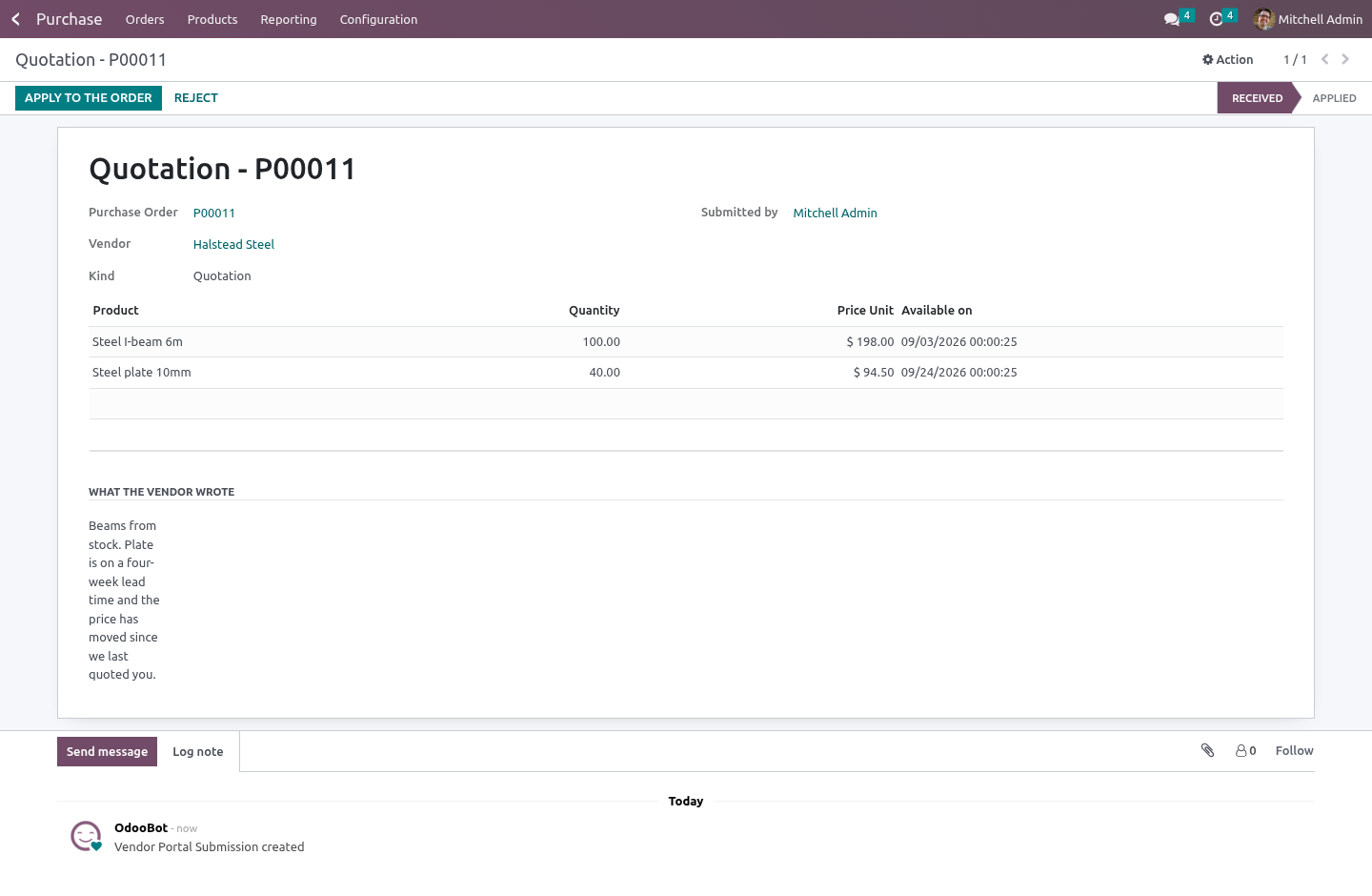The image size is (1372, 896).
Task: Click the 1 / 1 pager counter
Action: point(1295,59)
